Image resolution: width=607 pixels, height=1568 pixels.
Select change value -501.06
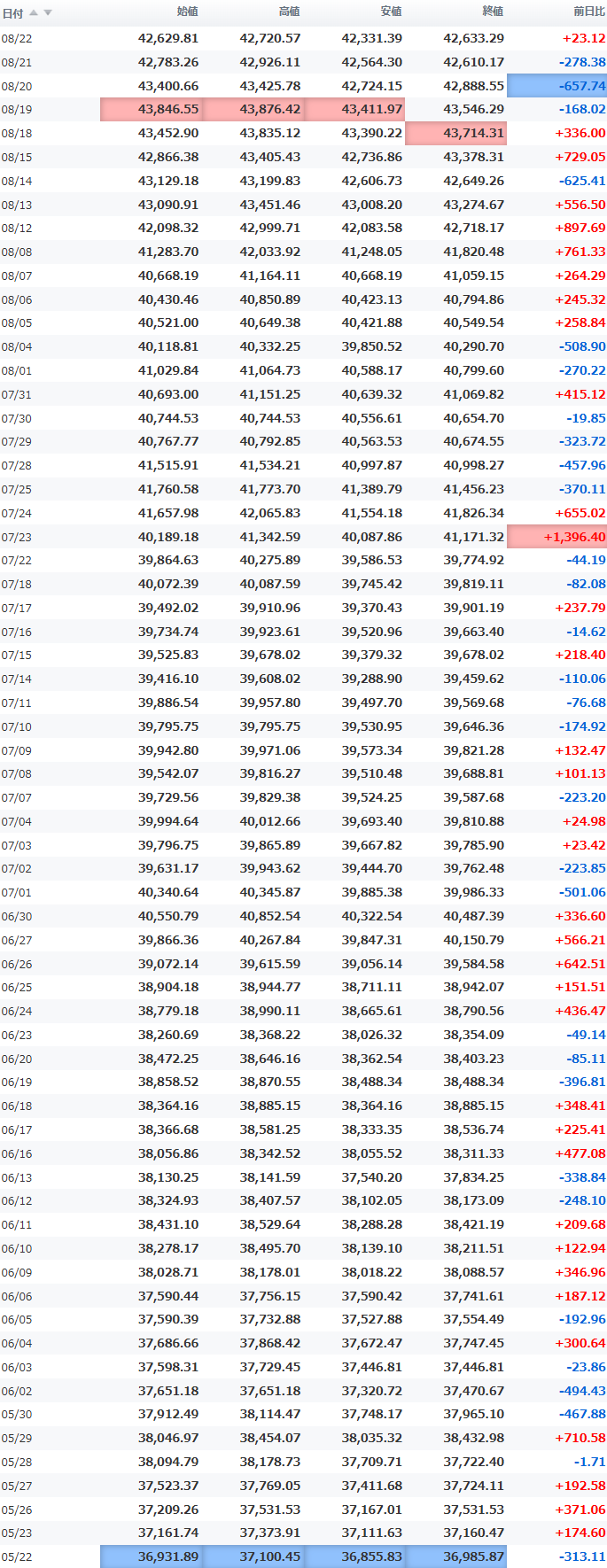[582, 892]
